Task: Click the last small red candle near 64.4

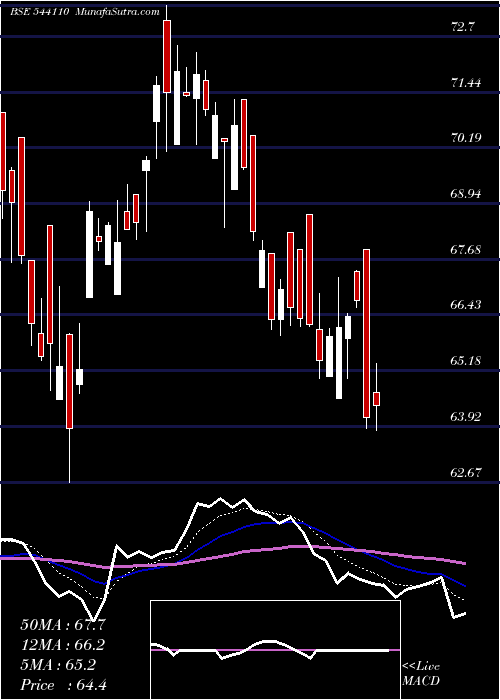Action: coord(376,399)
